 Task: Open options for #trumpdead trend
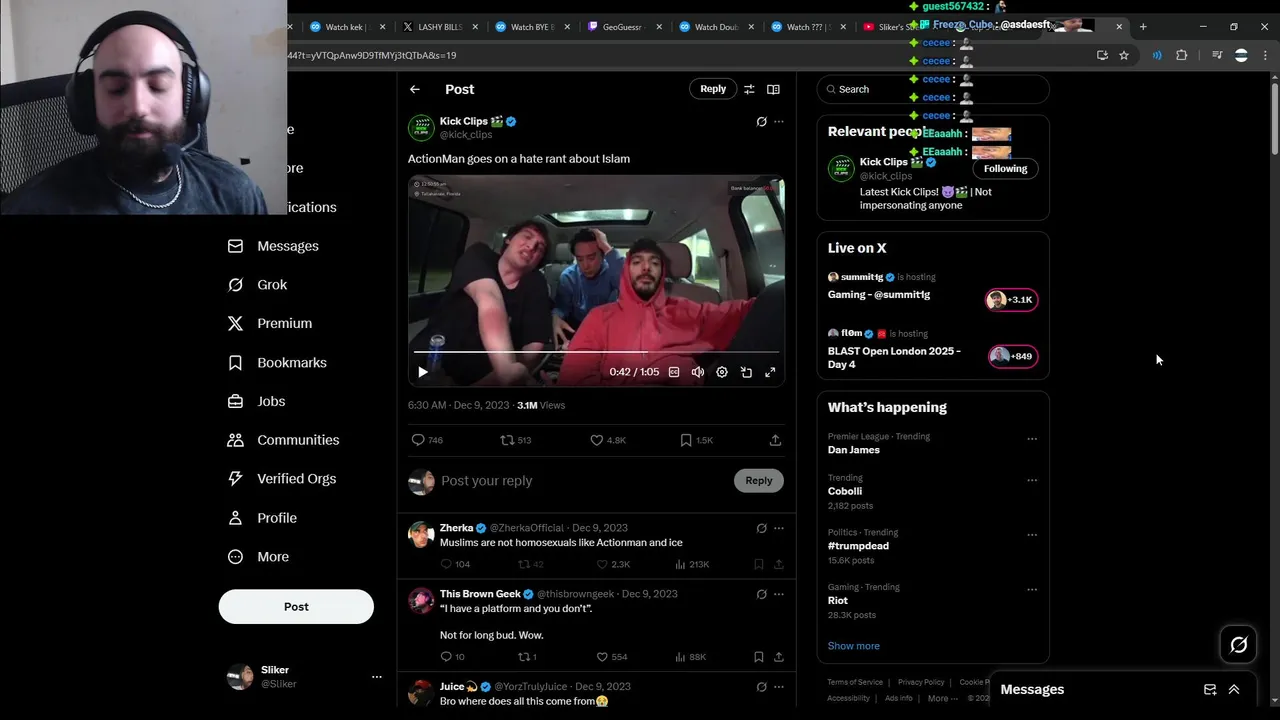[x=1032, y=535]
